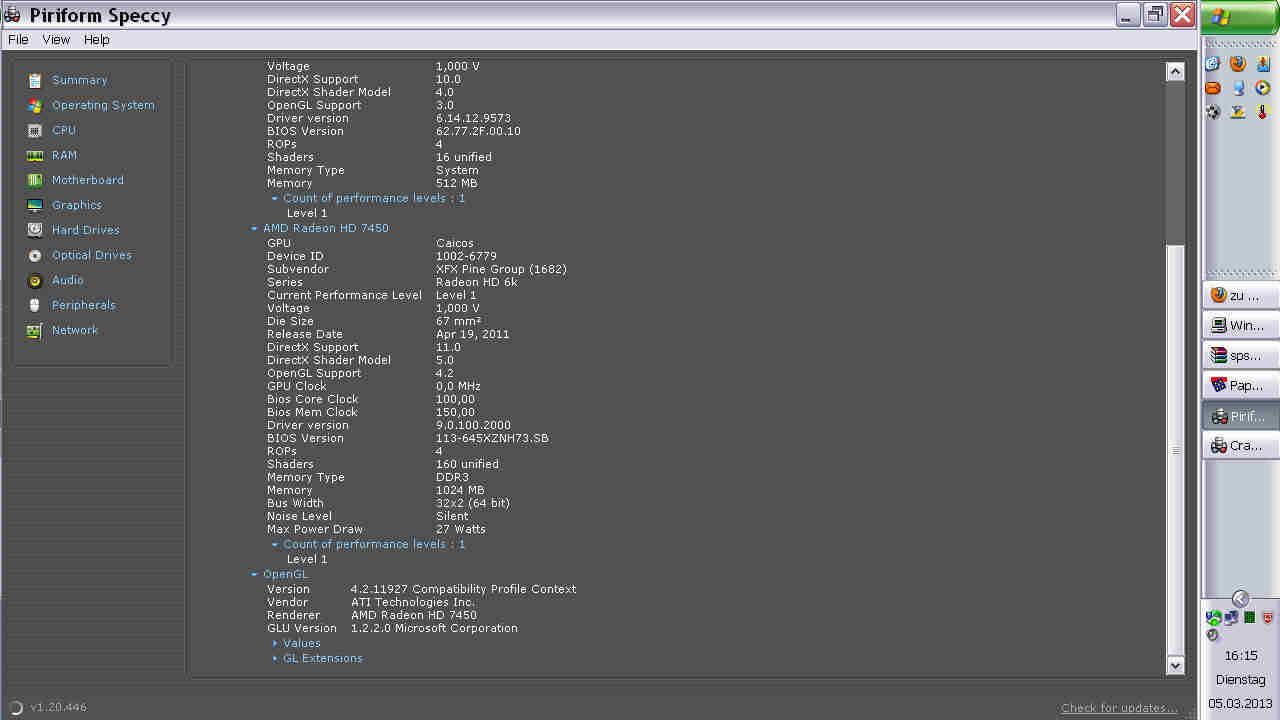The height and width of the screenshot is (720, 1280).
Task: Click the Device ID value '1002-6779'
Action: coord(466,256)
